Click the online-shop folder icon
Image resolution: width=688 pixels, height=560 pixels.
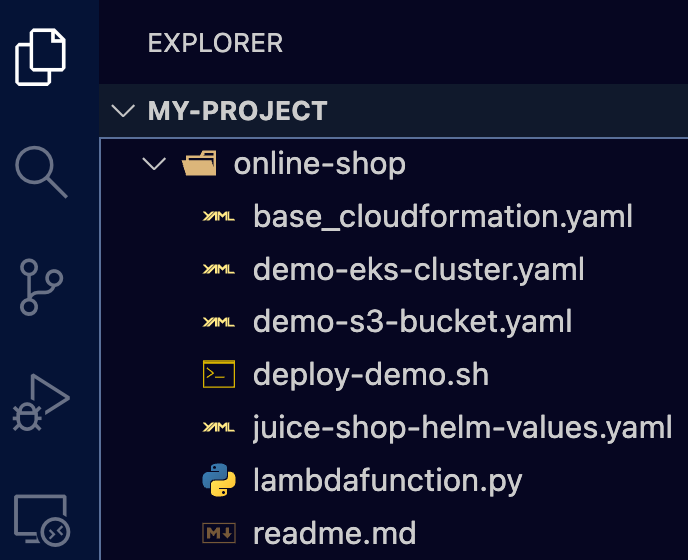pyautogui.click(x=200, y=163)
